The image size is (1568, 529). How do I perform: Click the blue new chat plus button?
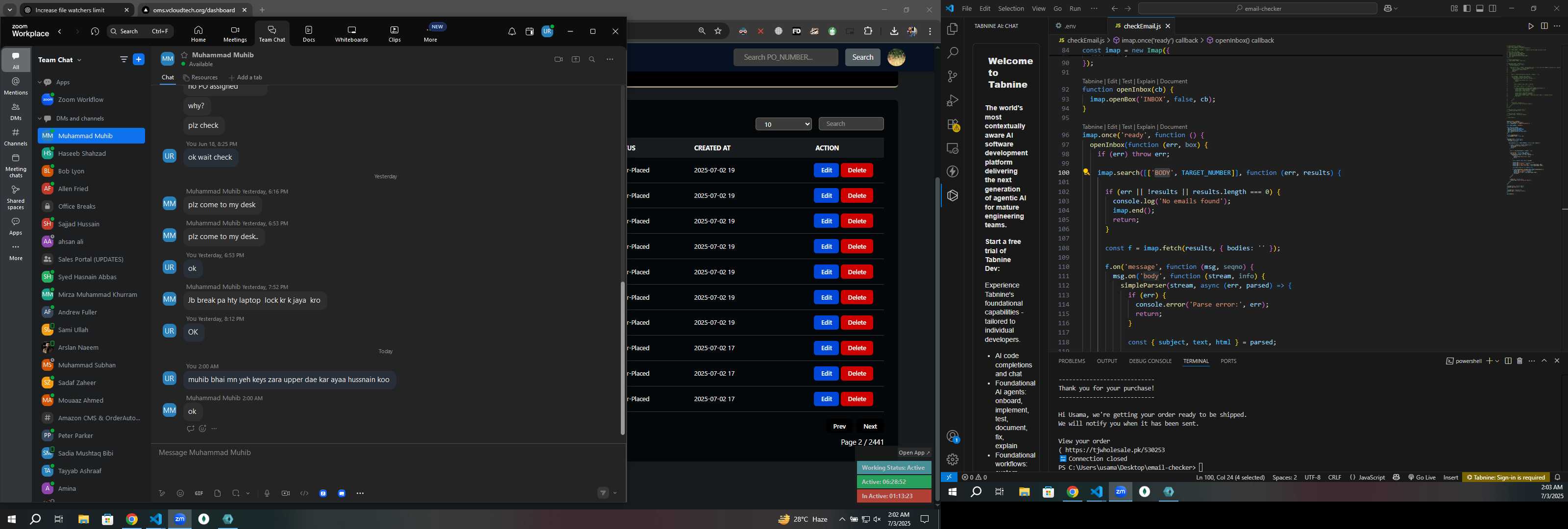pos(139,60)
